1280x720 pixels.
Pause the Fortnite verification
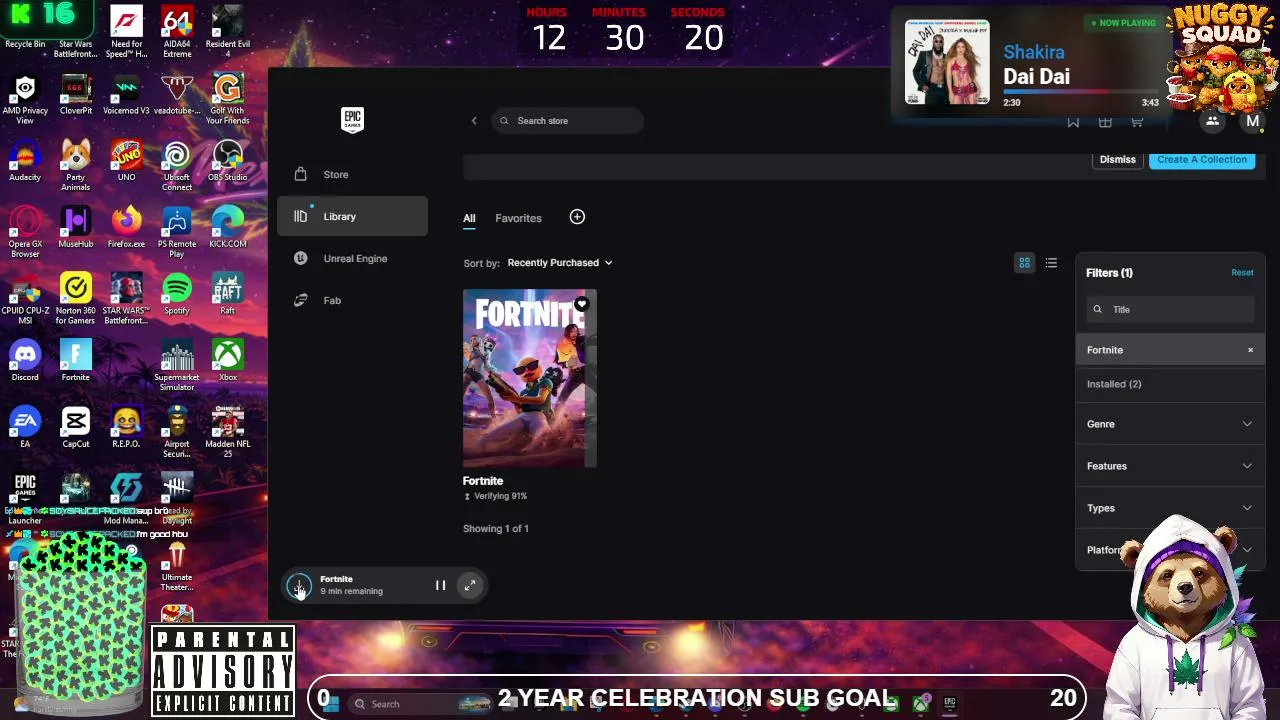440,586
